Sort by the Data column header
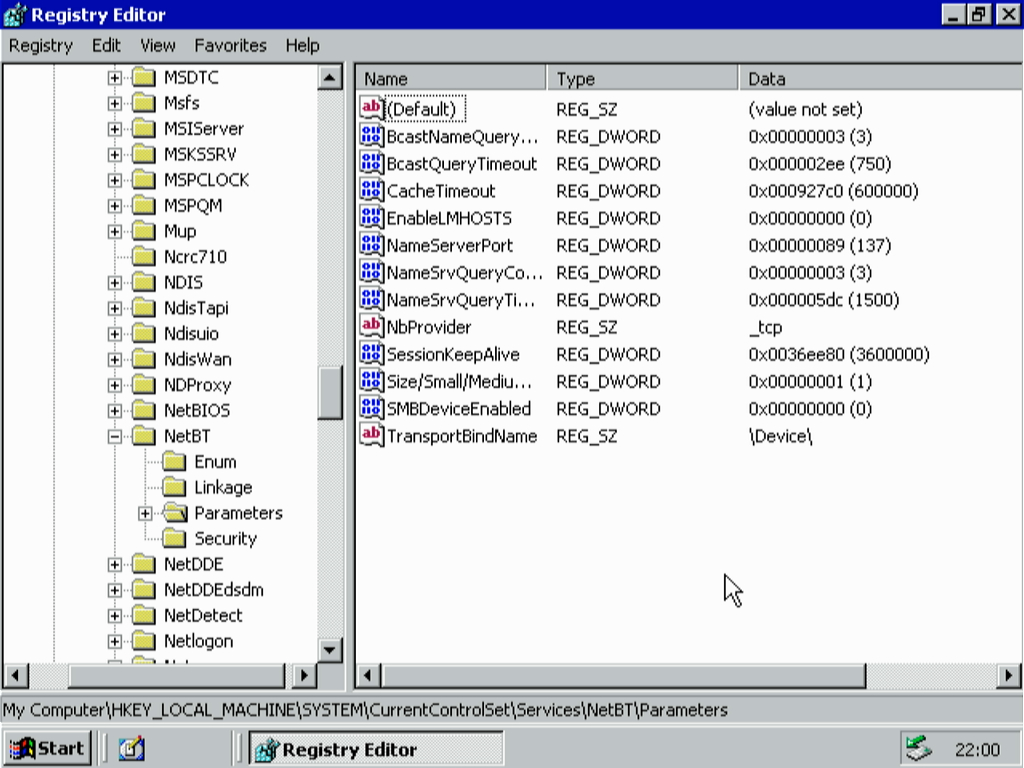Screen dimensions: 1024x768 pos(880,78)
